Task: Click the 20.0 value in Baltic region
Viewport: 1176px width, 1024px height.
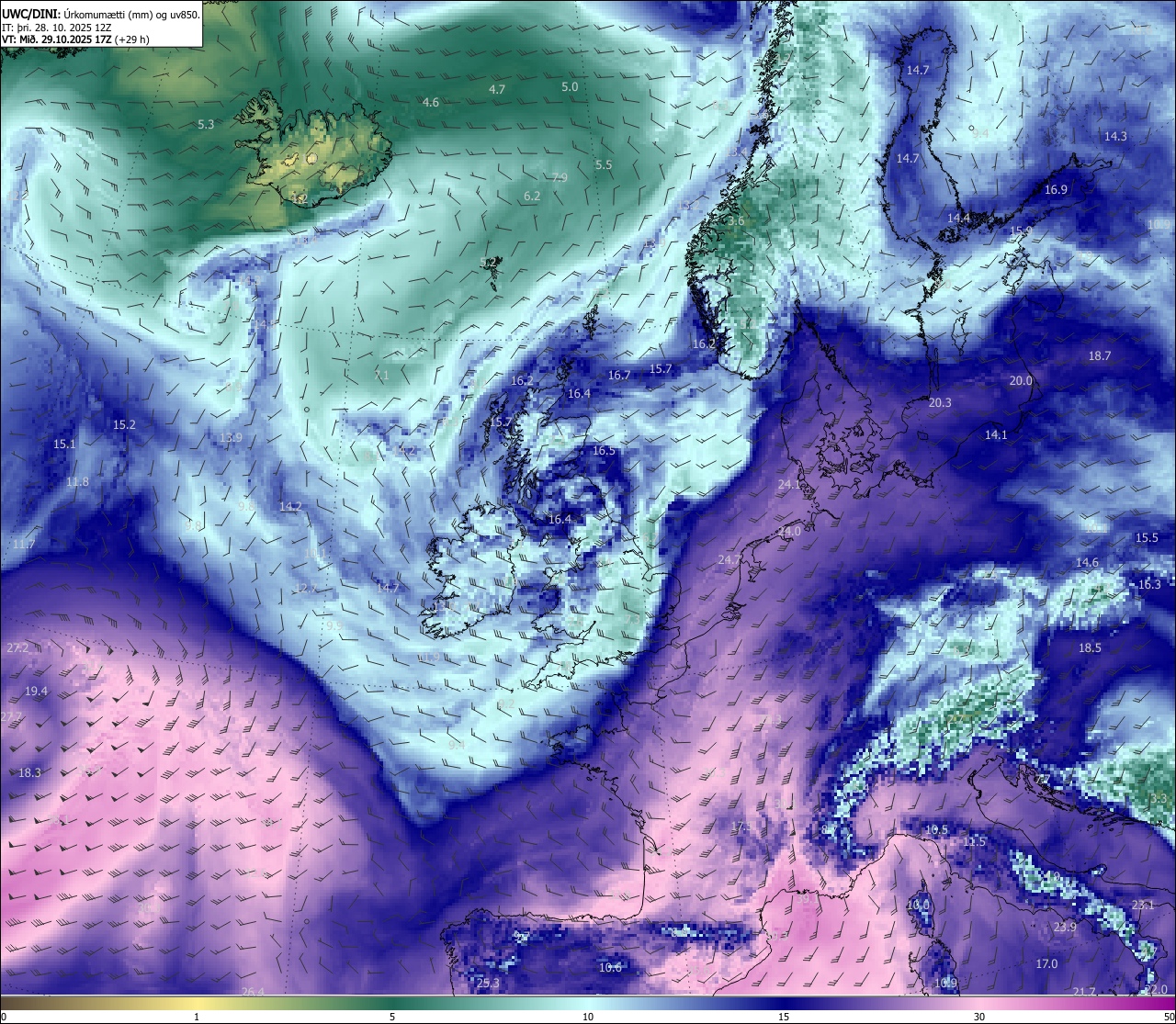Action: pyautogui.click(x=1021, y=381)
